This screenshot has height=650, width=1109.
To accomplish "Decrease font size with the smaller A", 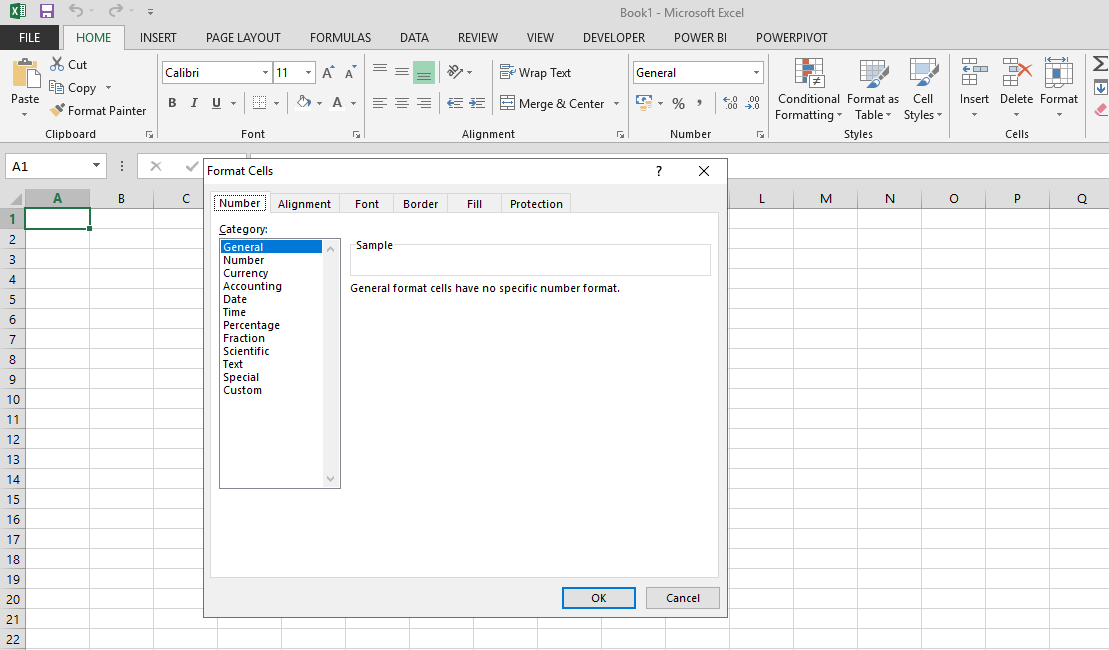I will point(350,72).
